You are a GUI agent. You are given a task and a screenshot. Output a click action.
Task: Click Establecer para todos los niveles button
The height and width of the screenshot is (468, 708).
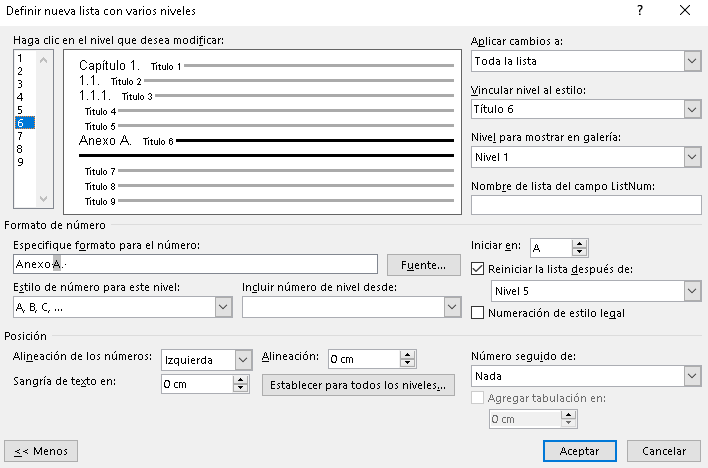pyautogui.click(x=358, y=385)
